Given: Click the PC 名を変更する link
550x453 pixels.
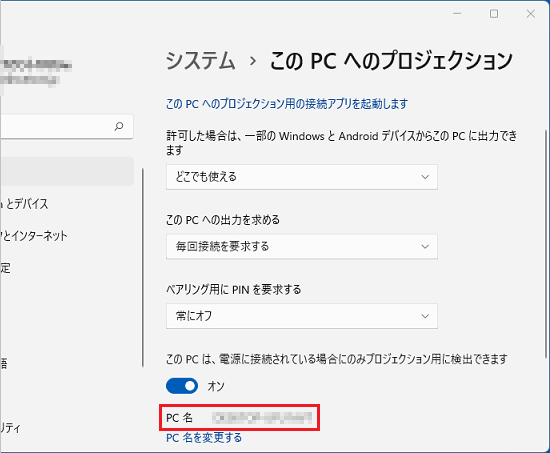Looking at the screenshot, I should 204,438.
